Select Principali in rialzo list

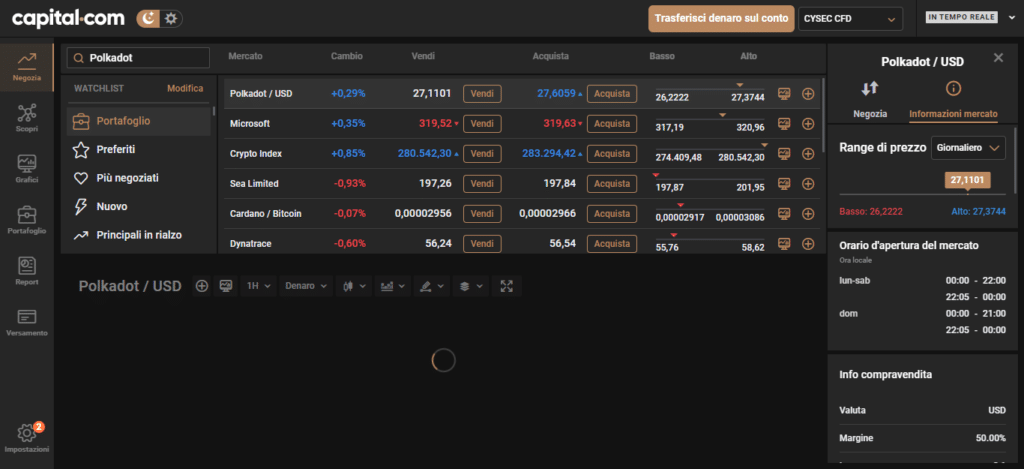click(x=138, y=234)
